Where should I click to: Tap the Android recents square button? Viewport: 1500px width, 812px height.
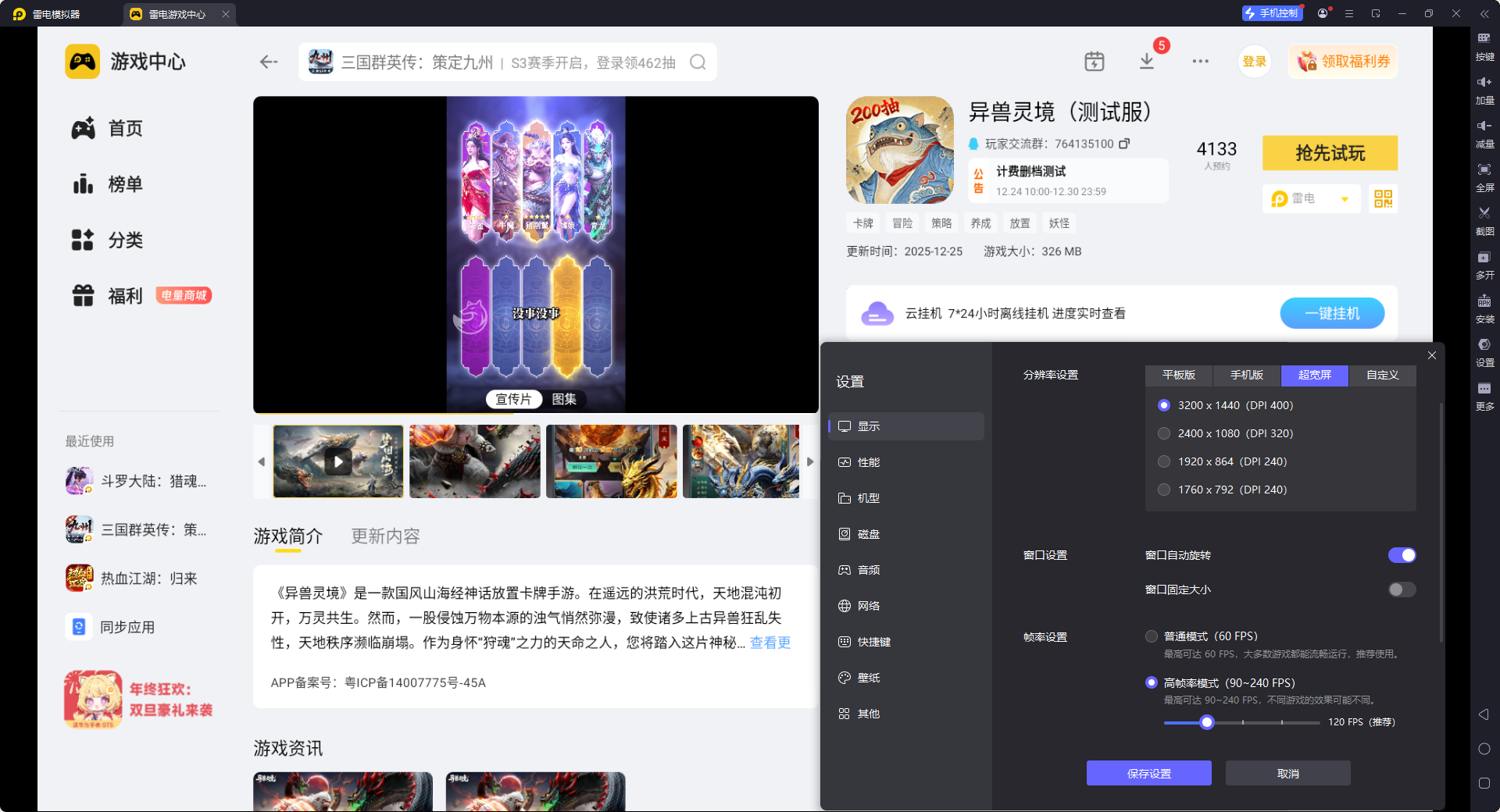tap(1484, 783)
